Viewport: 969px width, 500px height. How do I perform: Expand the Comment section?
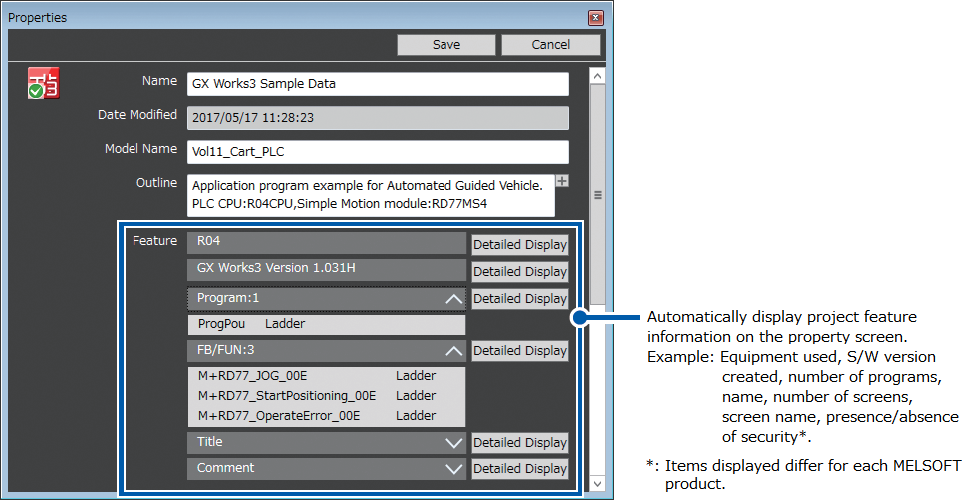[453, 468]
